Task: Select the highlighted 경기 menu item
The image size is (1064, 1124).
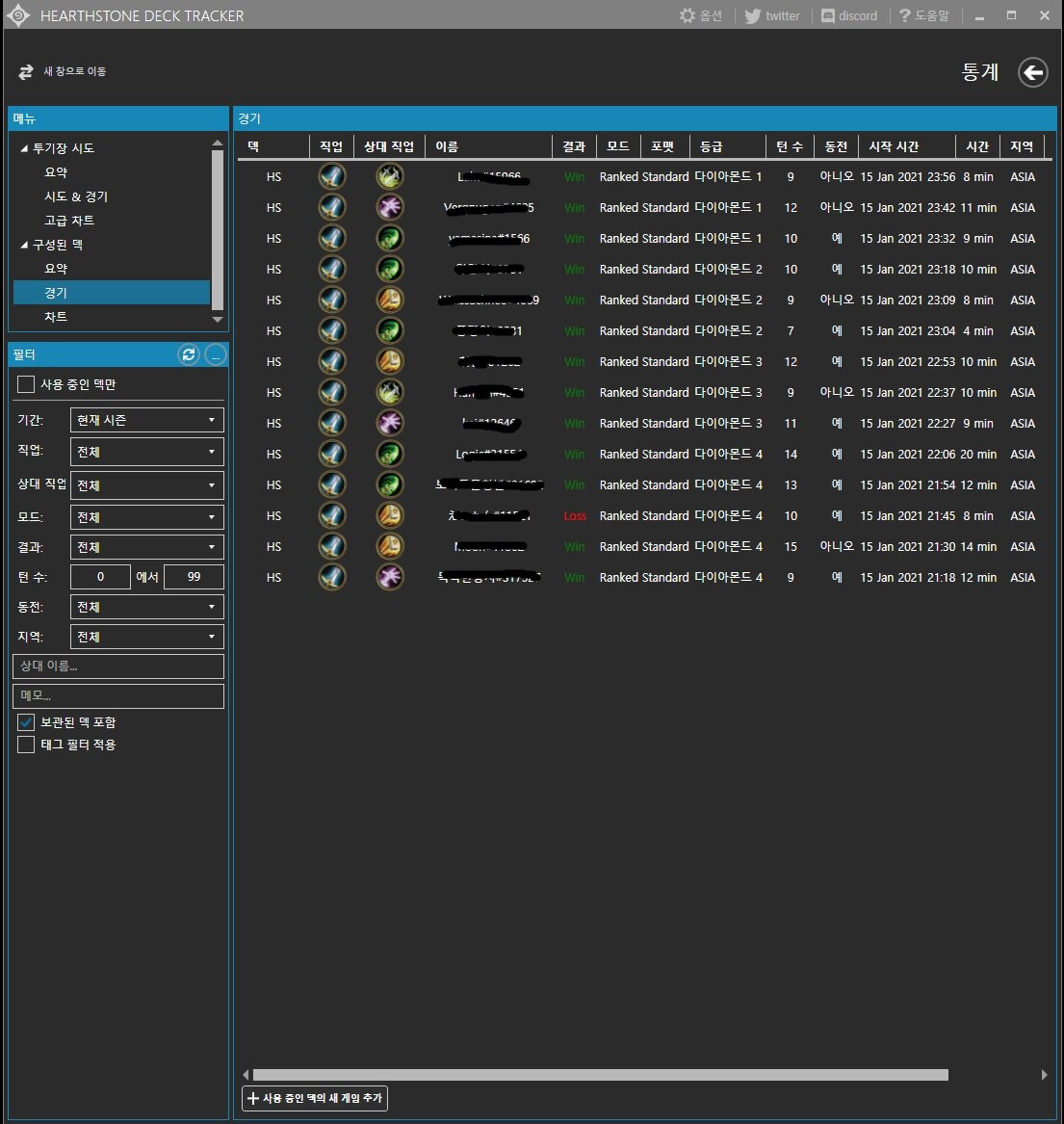Action: 112,293
